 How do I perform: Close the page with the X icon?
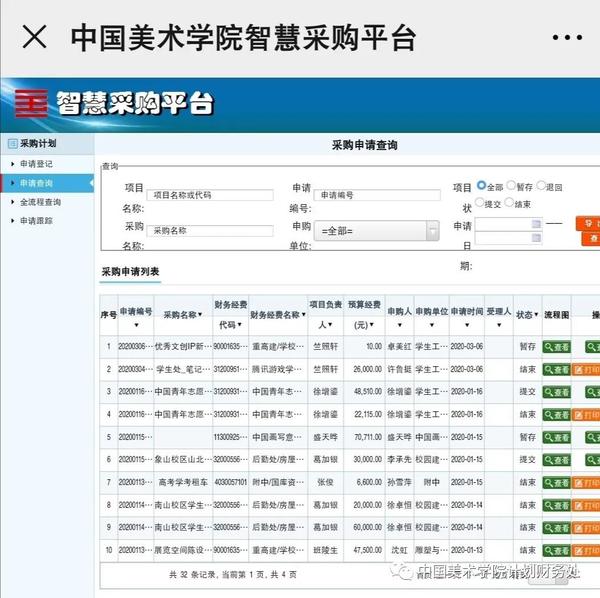point(34,38)
